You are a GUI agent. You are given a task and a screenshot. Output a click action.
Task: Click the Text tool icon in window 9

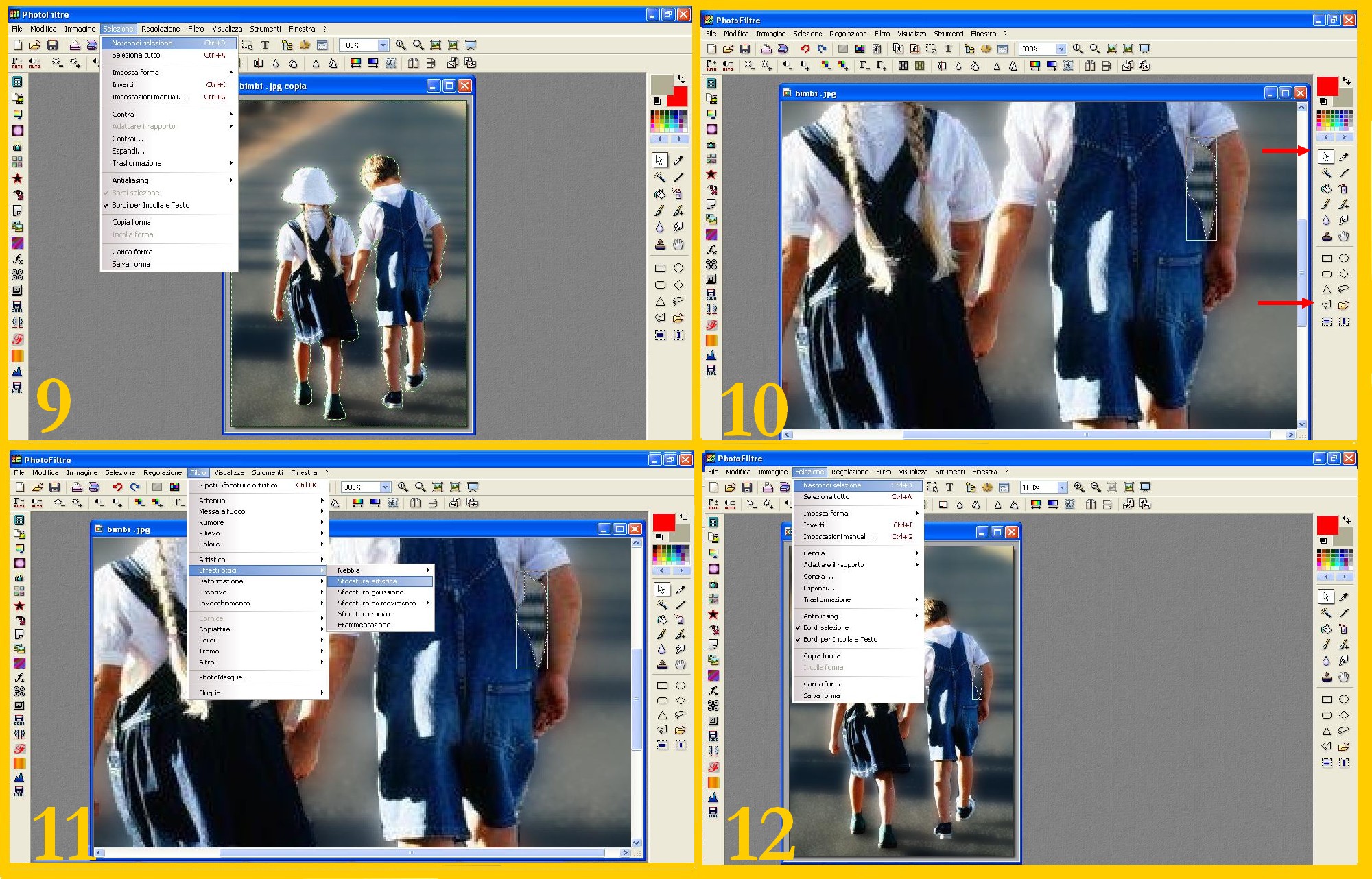265,45
